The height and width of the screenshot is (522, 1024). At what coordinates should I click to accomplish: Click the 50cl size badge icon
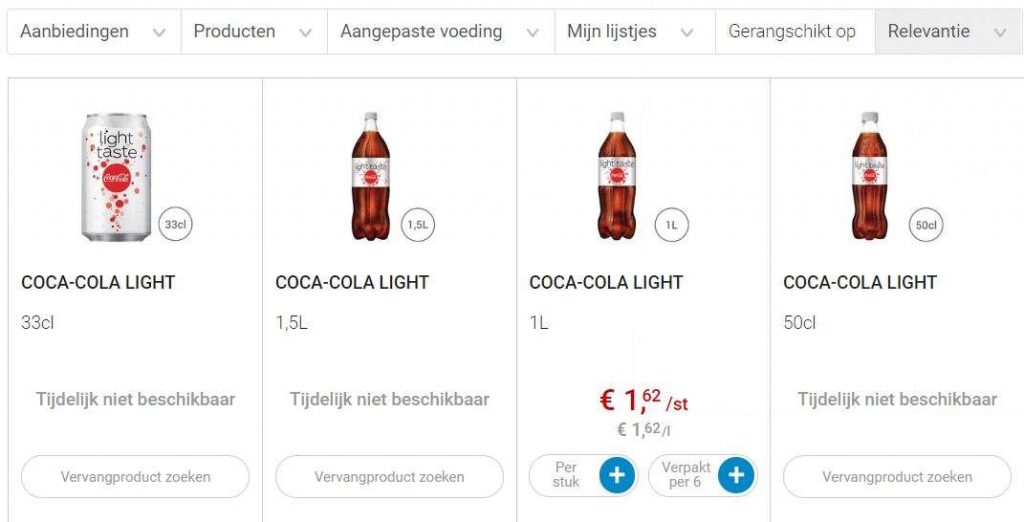(x=926, y=225)
